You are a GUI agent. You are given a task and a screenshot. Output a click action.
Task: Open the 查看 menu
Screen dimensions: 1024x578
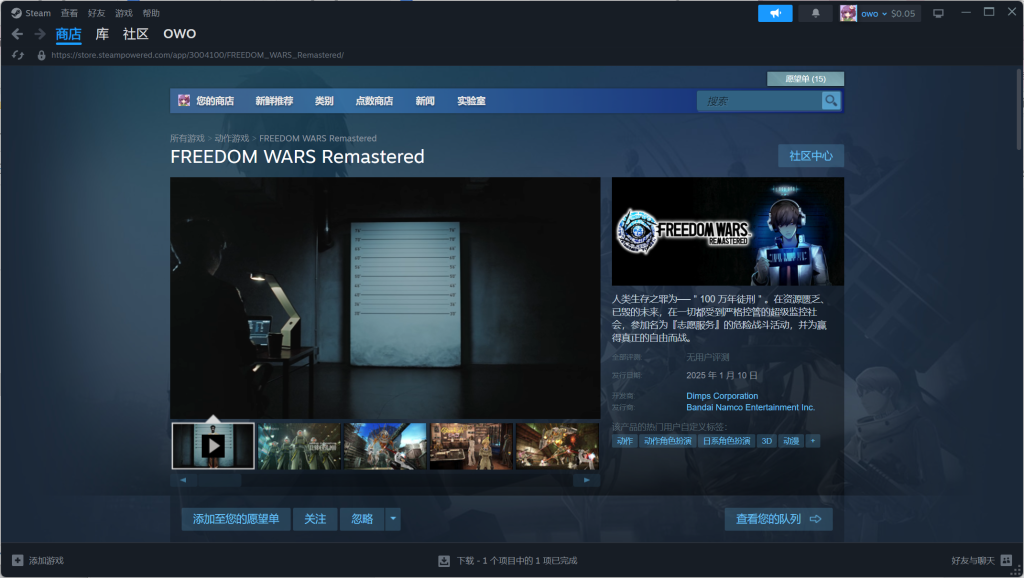(69, 13)
